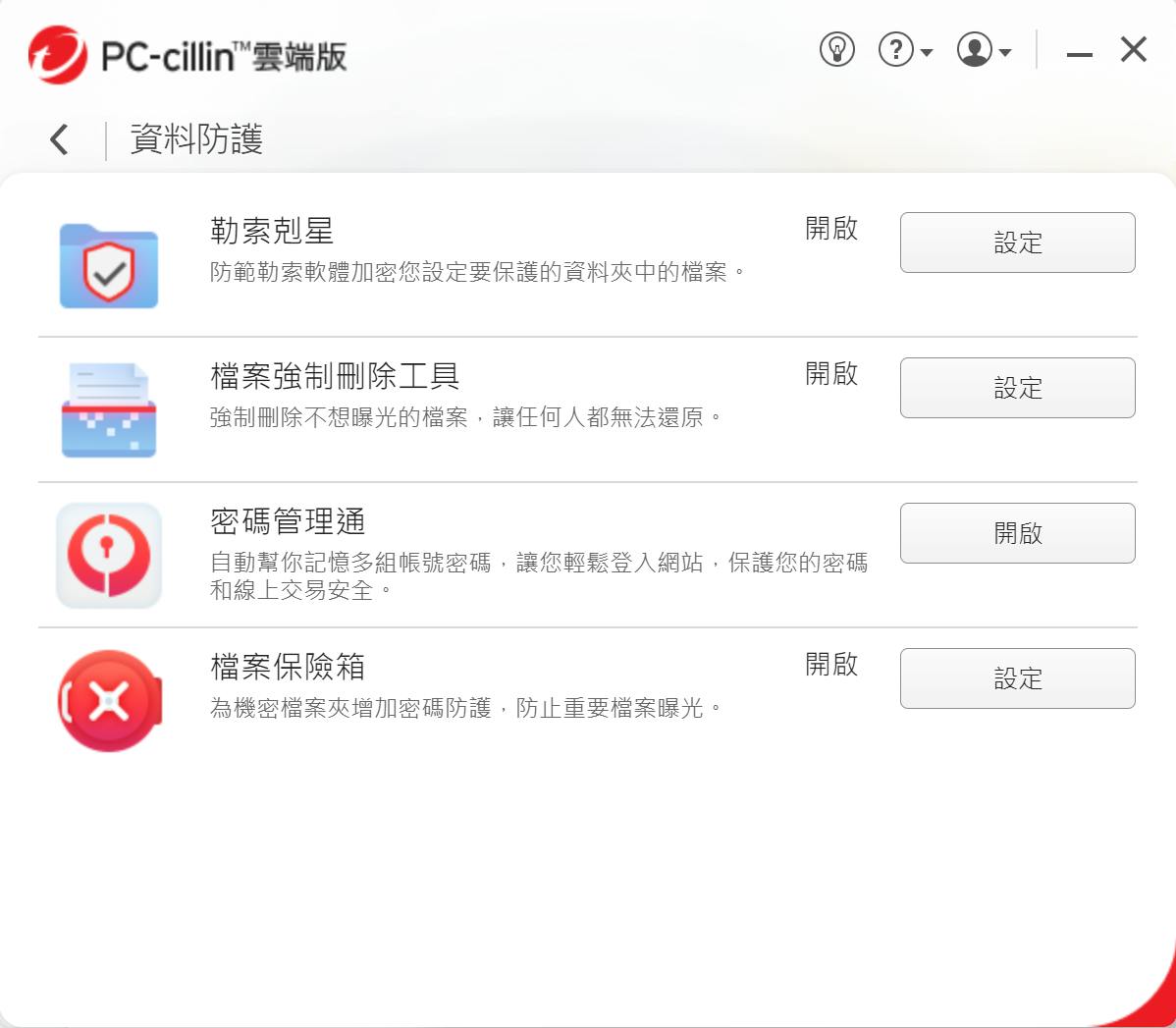Open 設定 for 檔案保險箱
Screen dimensions: 1176x1028
[1018, 678]
